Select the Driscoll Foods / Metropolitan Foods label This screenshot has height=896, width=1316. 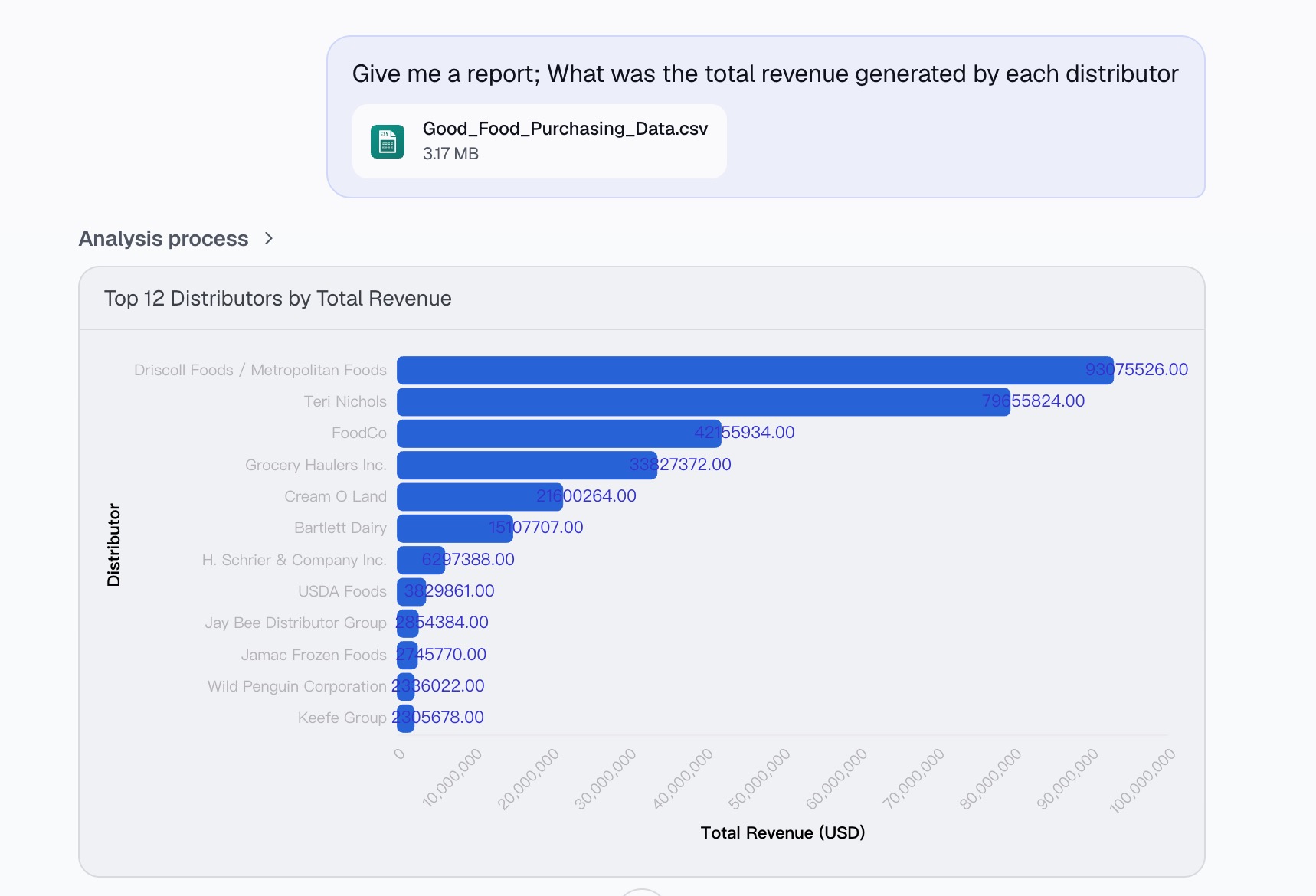tap(260, 370)
